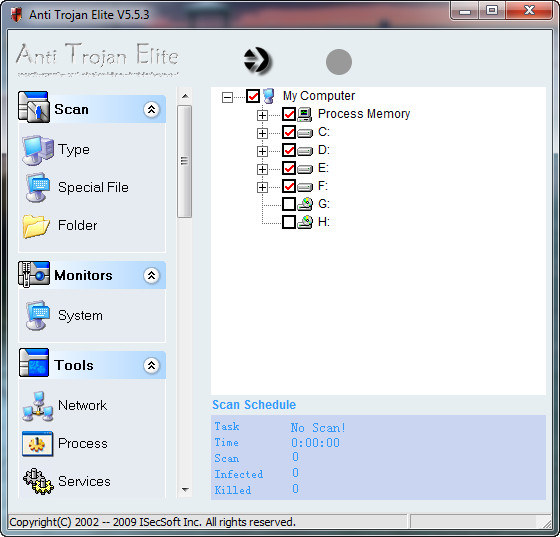Click the Services gears icon
Screen dimensions: 560x537
pos(38,481)
